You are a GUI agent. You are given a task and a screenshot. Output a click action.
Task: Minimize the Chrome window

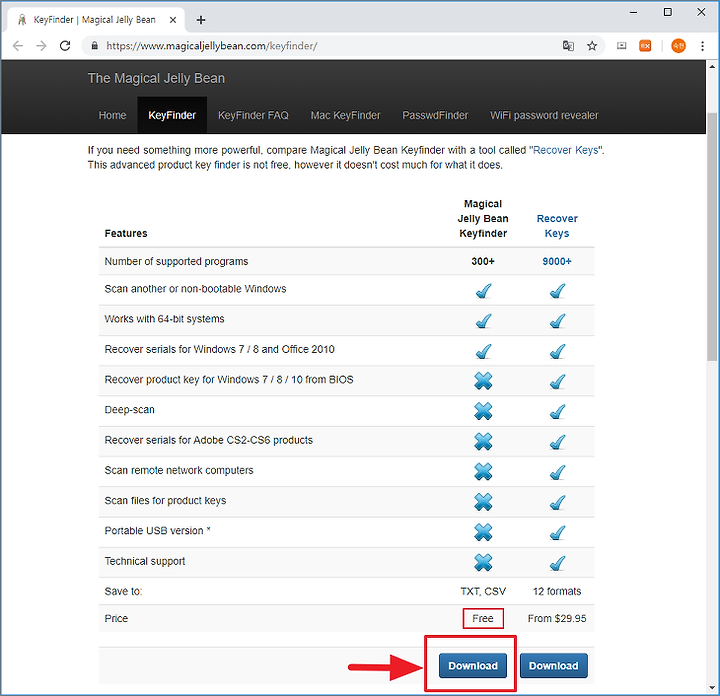click(x=633, y=12)
